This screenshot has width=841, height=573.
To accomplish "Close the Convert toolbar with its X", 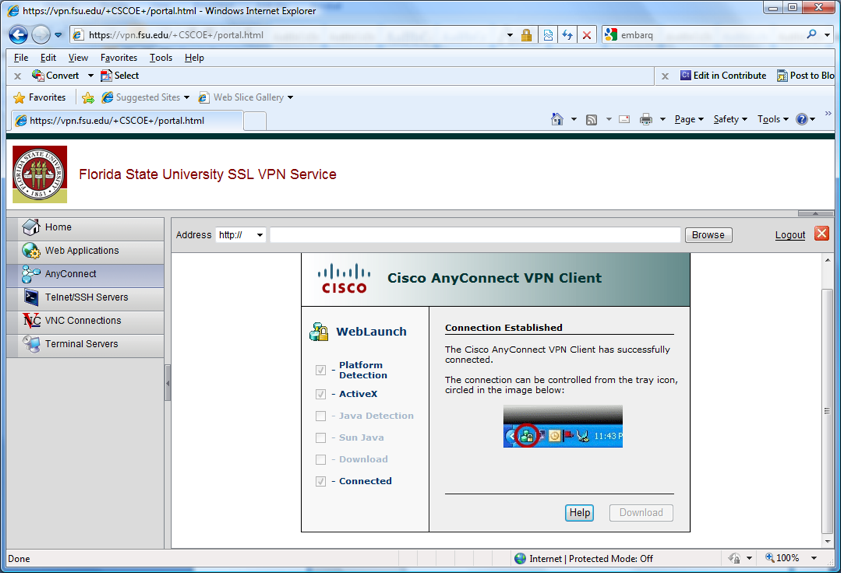I will coord(18,76).
